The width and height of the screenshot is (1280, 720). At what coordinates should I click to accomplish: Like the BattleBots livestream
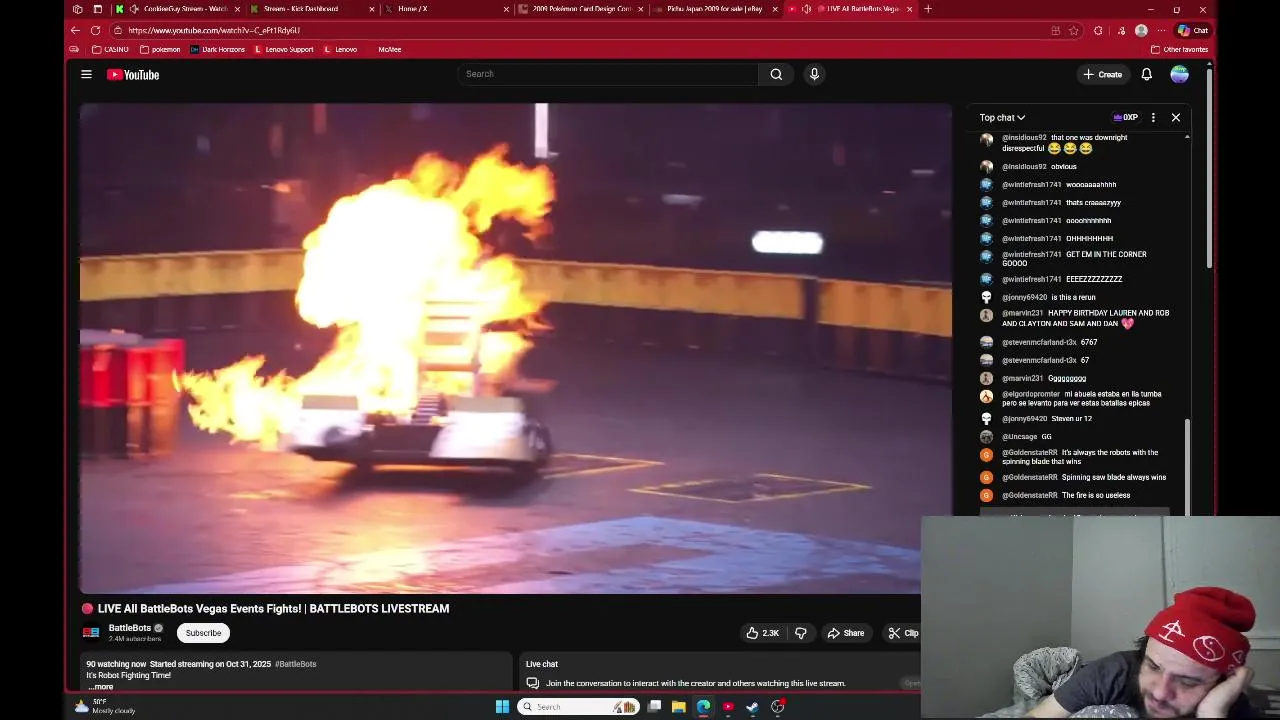point(762,633)
